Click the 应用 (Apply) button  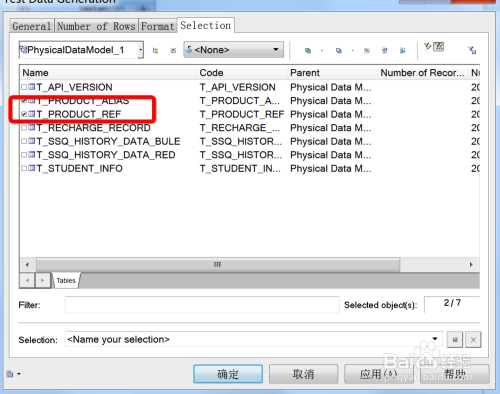point(379,374)
